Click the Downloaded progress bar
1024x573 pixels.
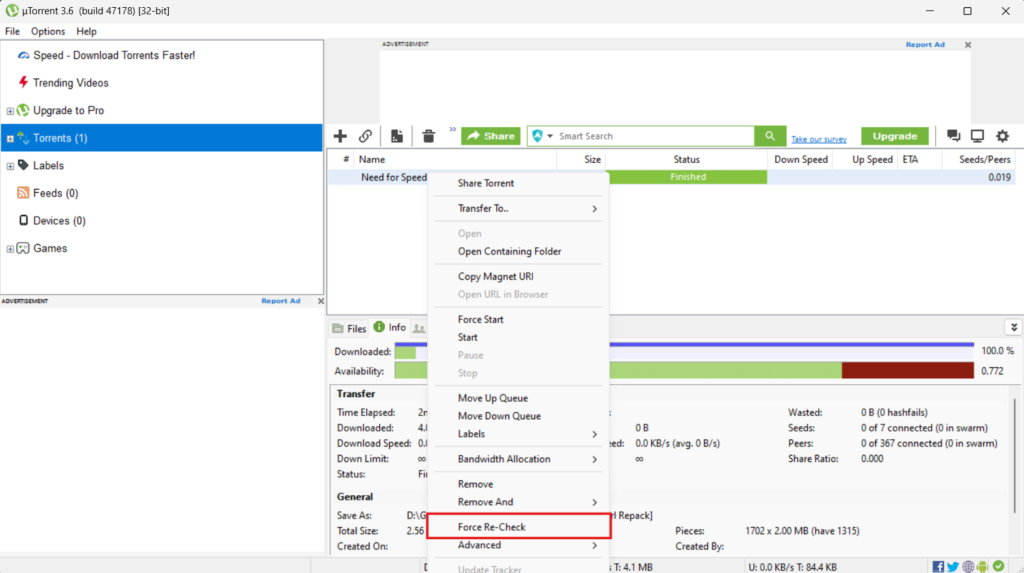[684, 351]
